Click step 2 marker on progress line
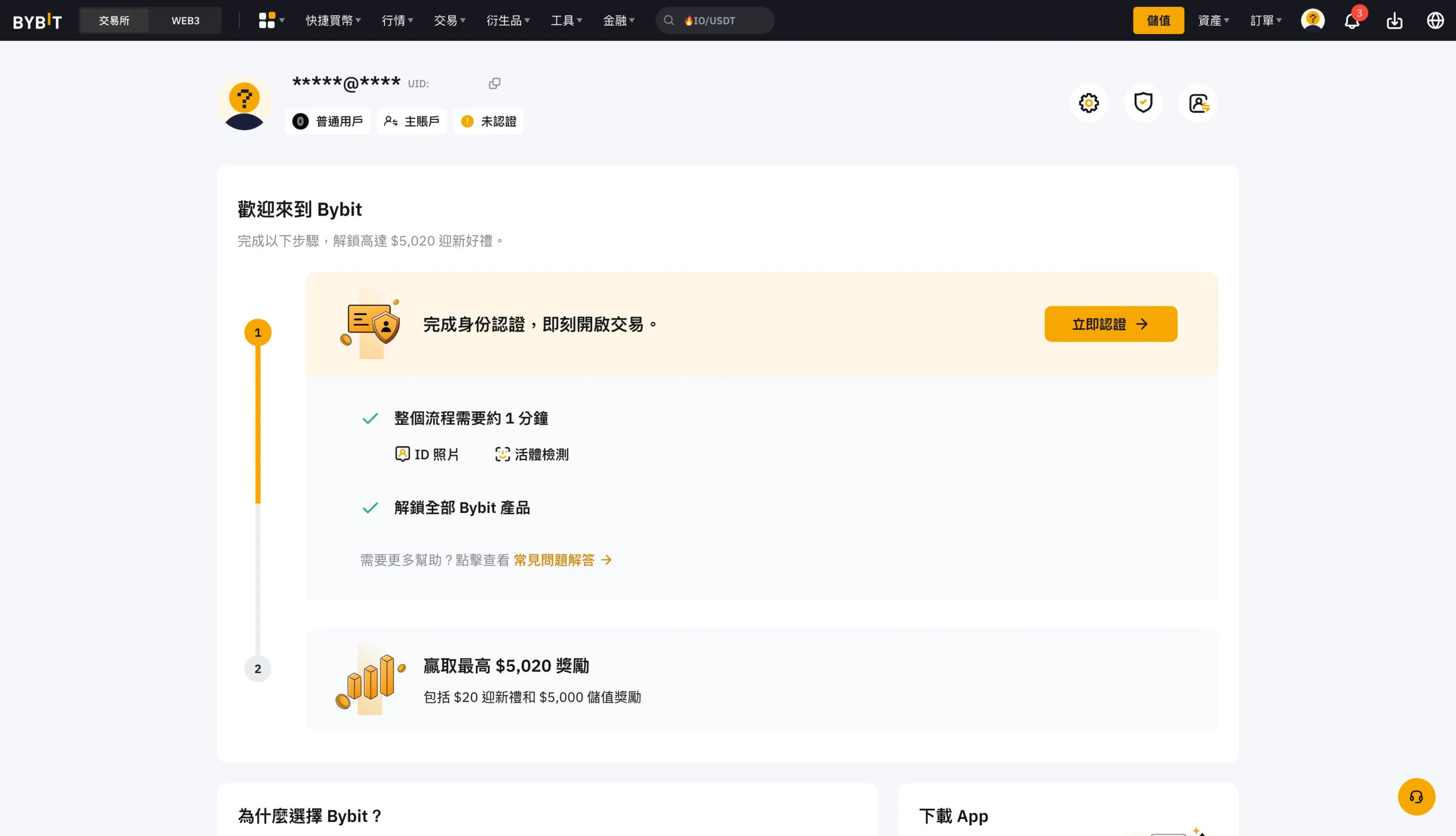Viewport: 1456px width, 836px height. (x=258, y=668)
